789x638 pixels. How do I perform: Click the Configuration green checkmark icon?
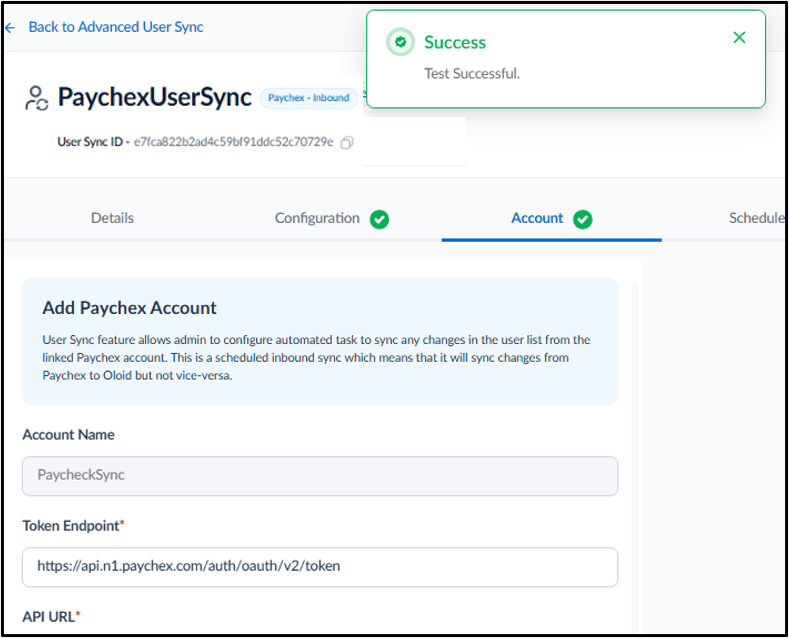click(379, 219)
